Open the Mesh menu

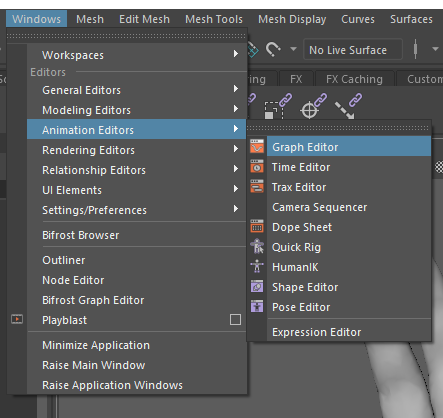pyautogui.click(x=90, y=19)
